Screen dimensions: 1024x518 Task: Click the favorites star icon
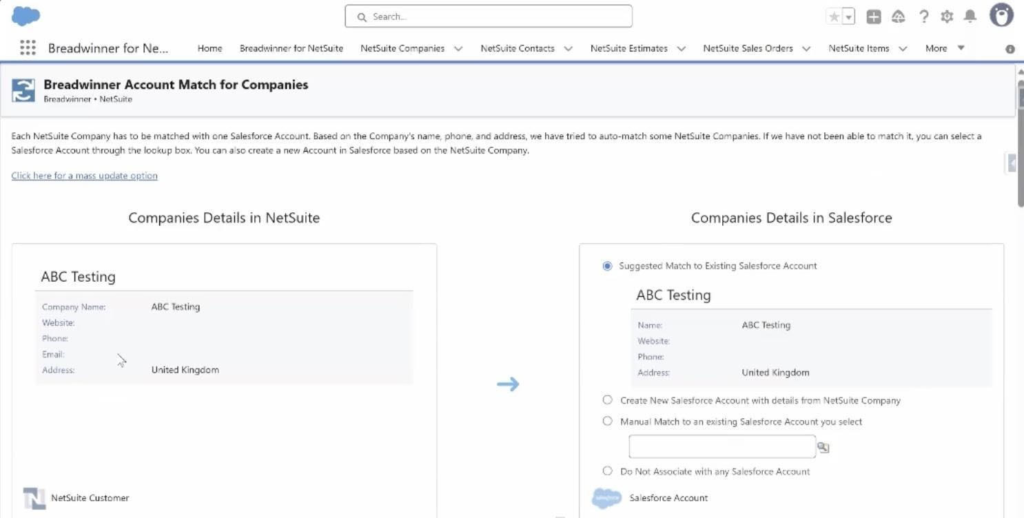point(833,17)
